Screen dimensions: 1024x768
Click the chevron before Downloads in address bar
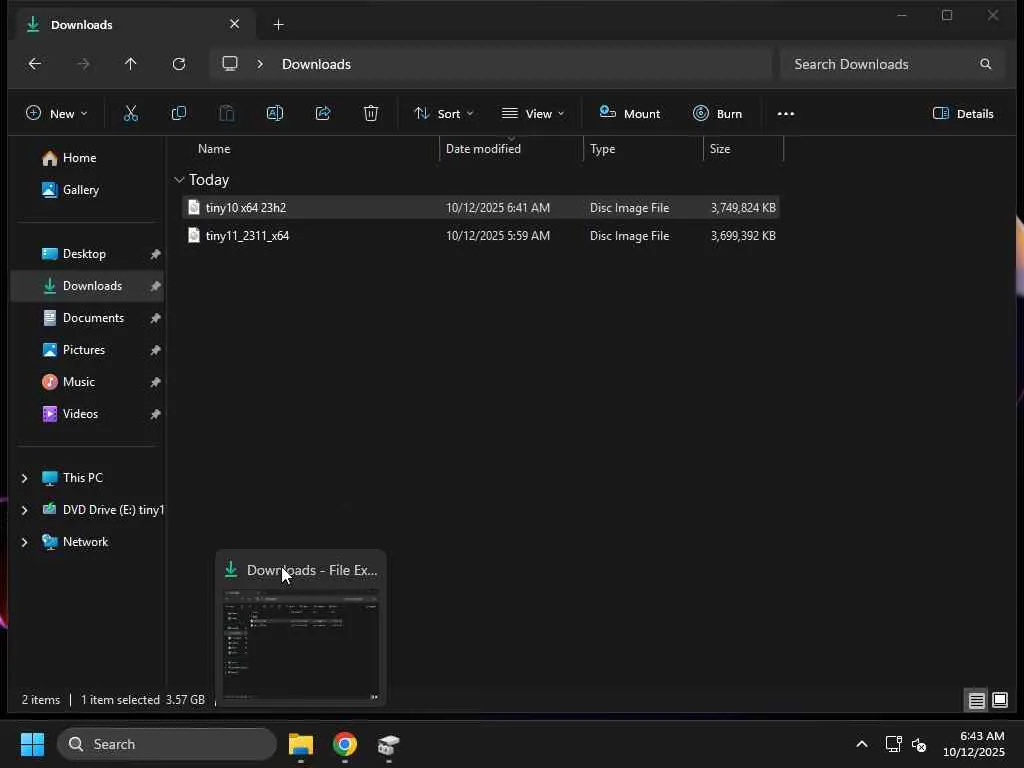[260, 64]
